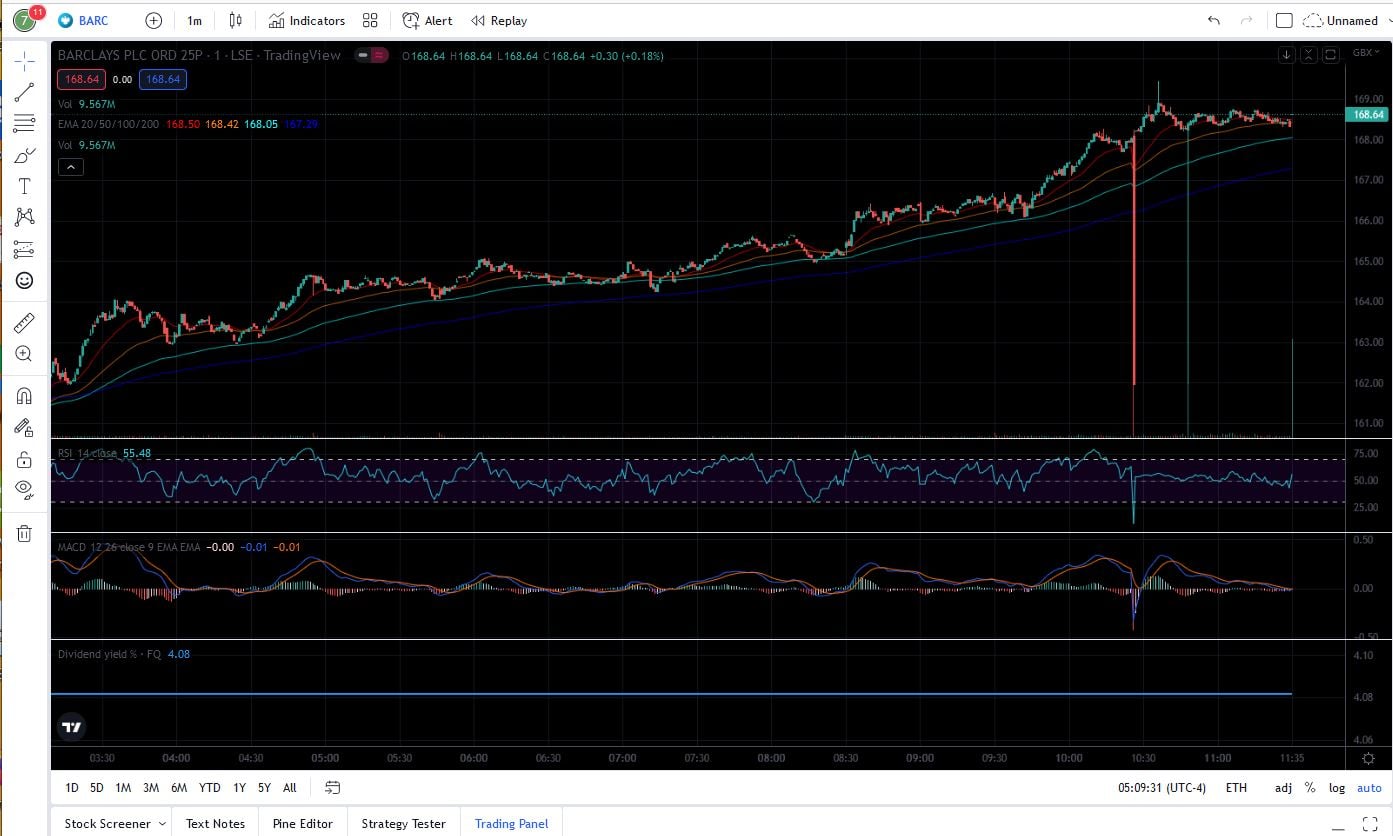Open the emoji icons tool
Image resolution: width=1393 pixels, height=836 pixels.
tap(25, 281)
